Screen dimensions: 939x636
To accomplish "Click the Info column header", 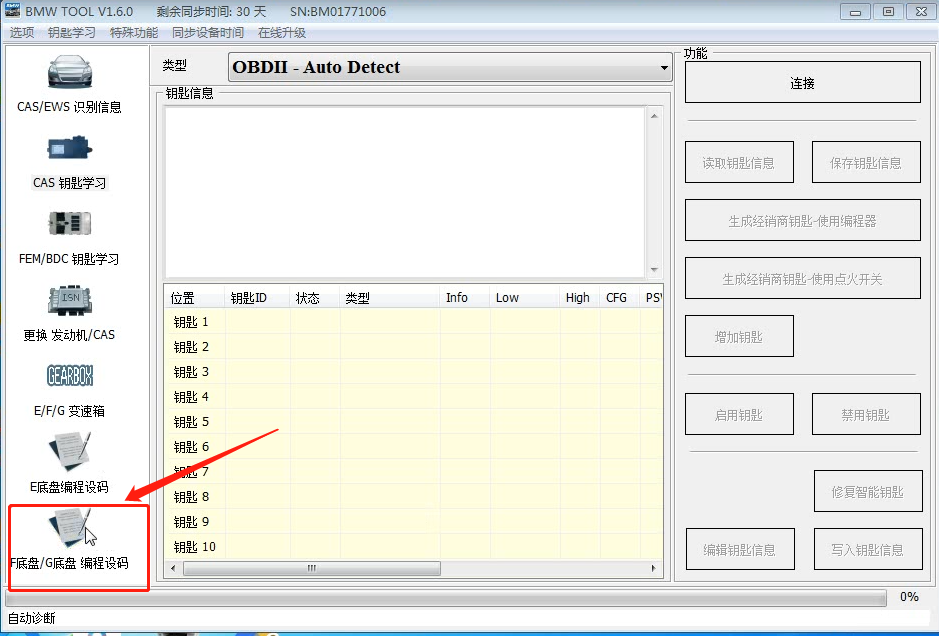I will click(x=465, y=298).
